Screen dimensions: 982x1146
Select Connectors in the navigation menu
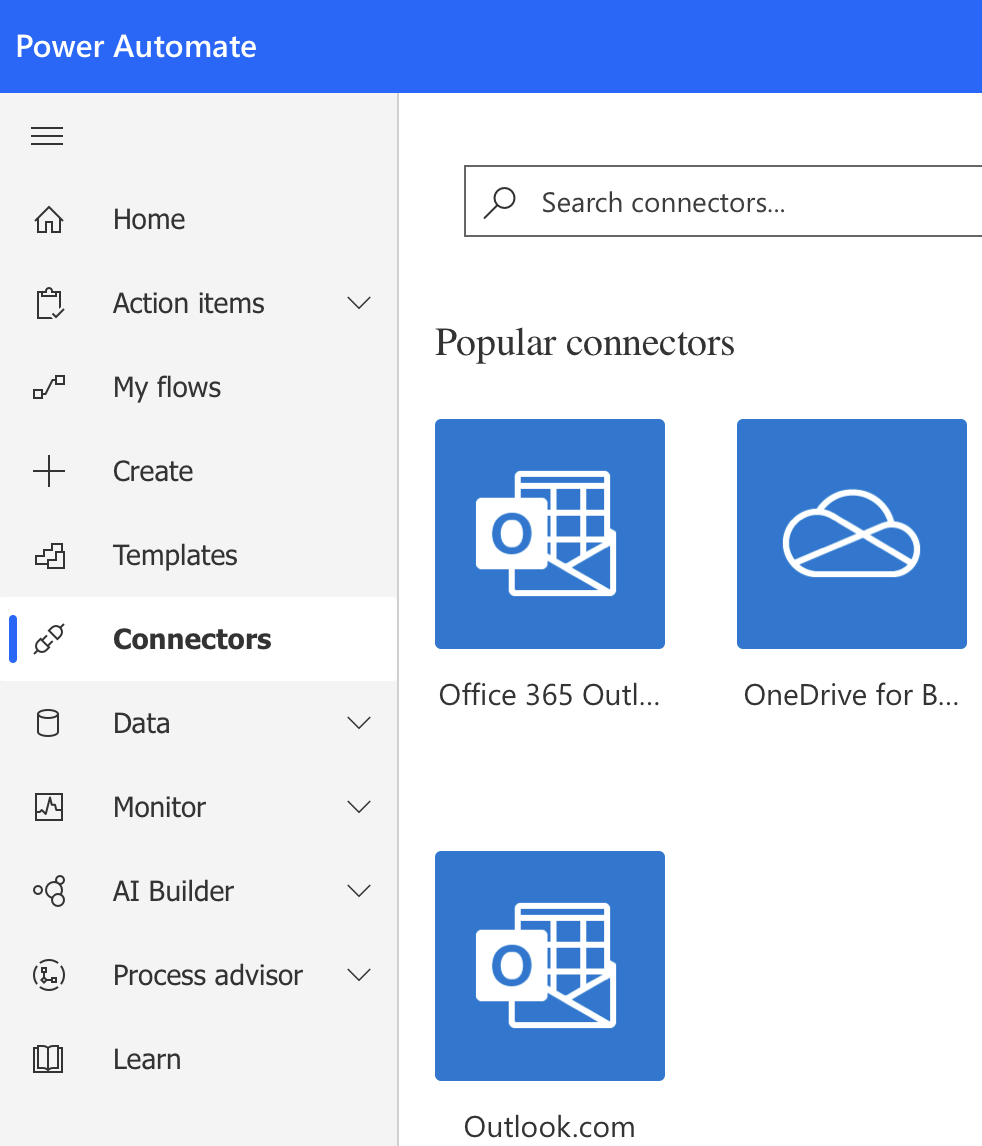(192, 639)
